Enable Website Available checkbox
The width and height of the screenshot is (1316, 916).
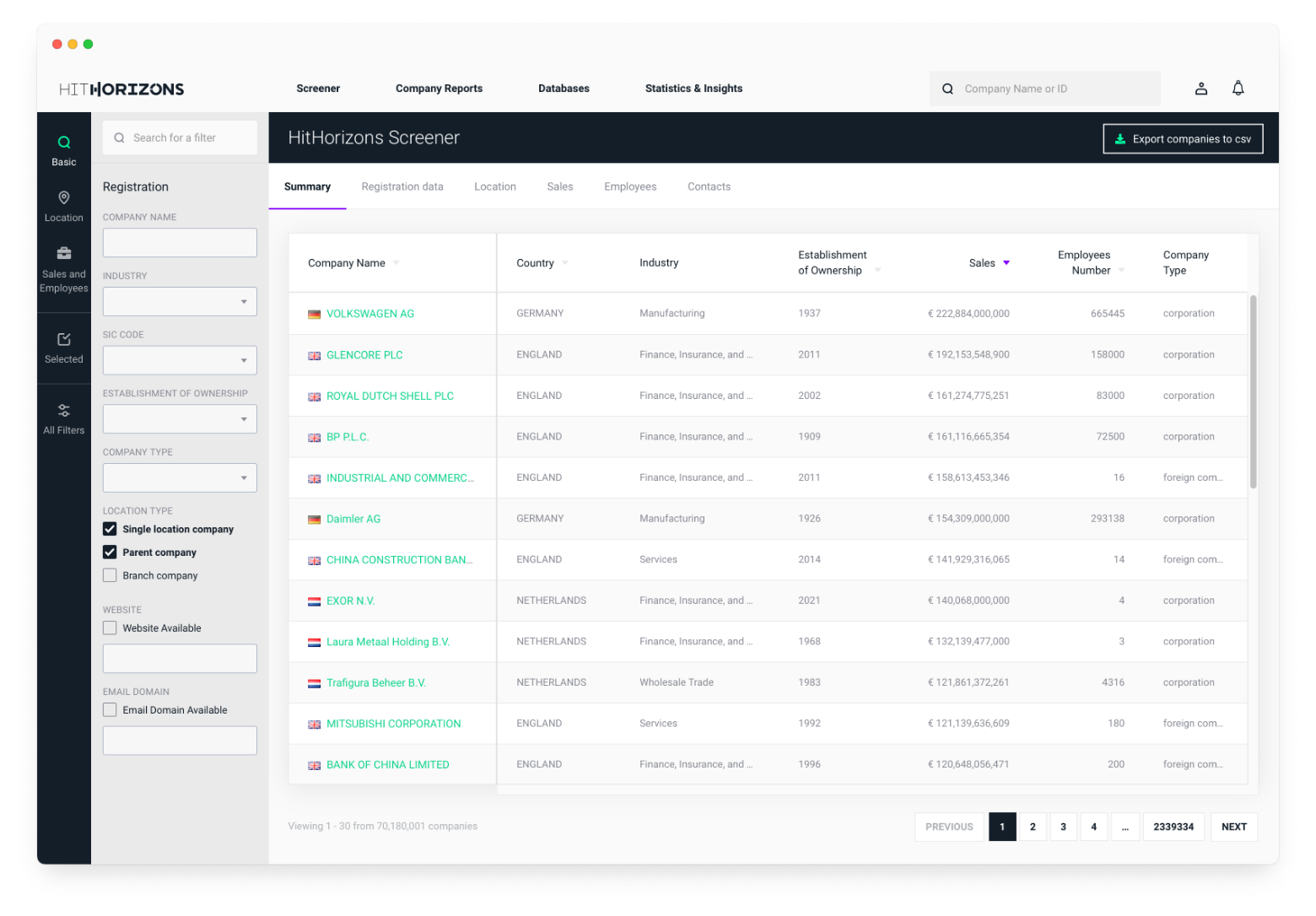point(110,628)
